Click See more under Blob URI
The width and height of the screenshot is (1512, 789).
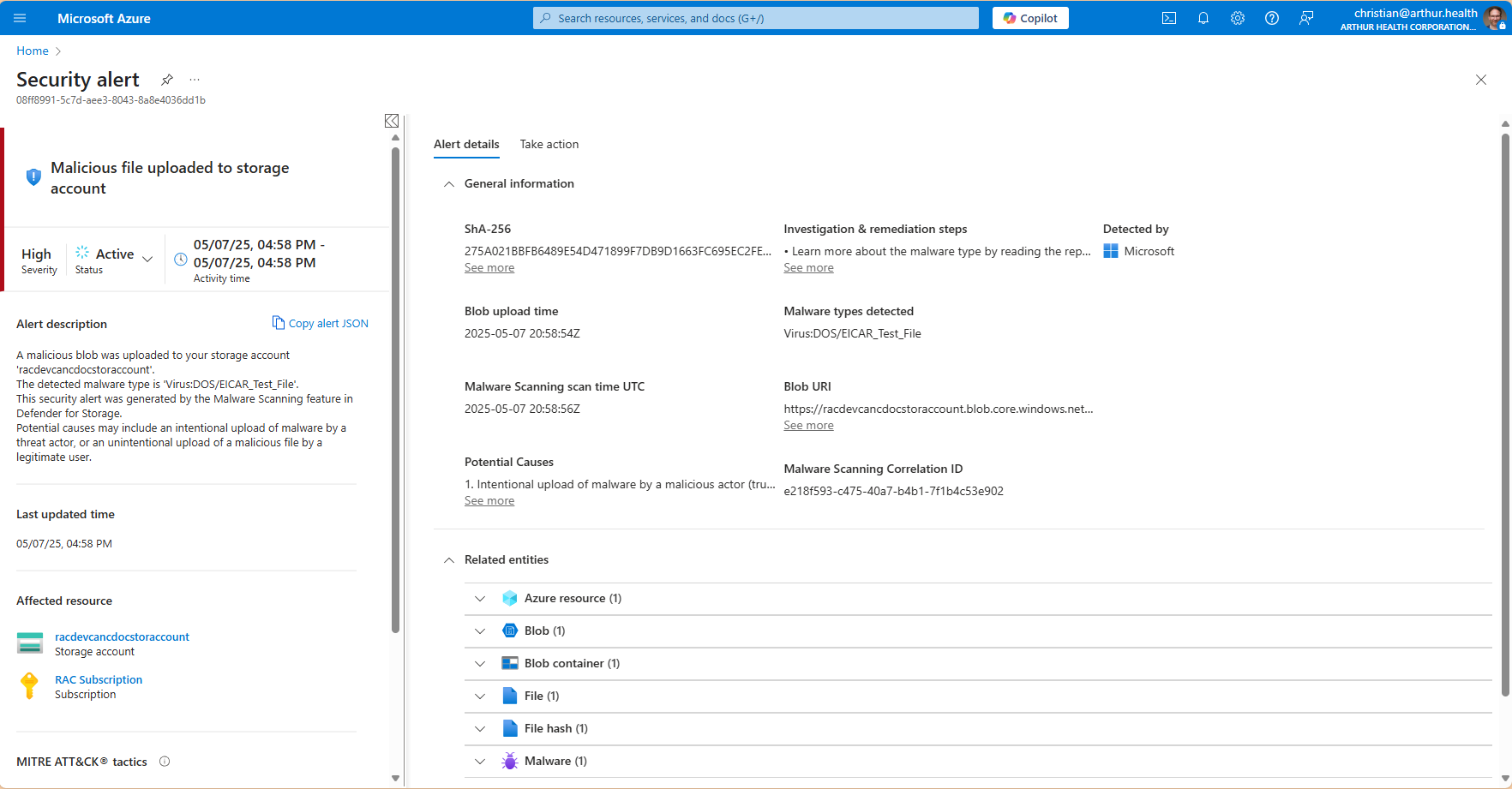coord(808,426)
